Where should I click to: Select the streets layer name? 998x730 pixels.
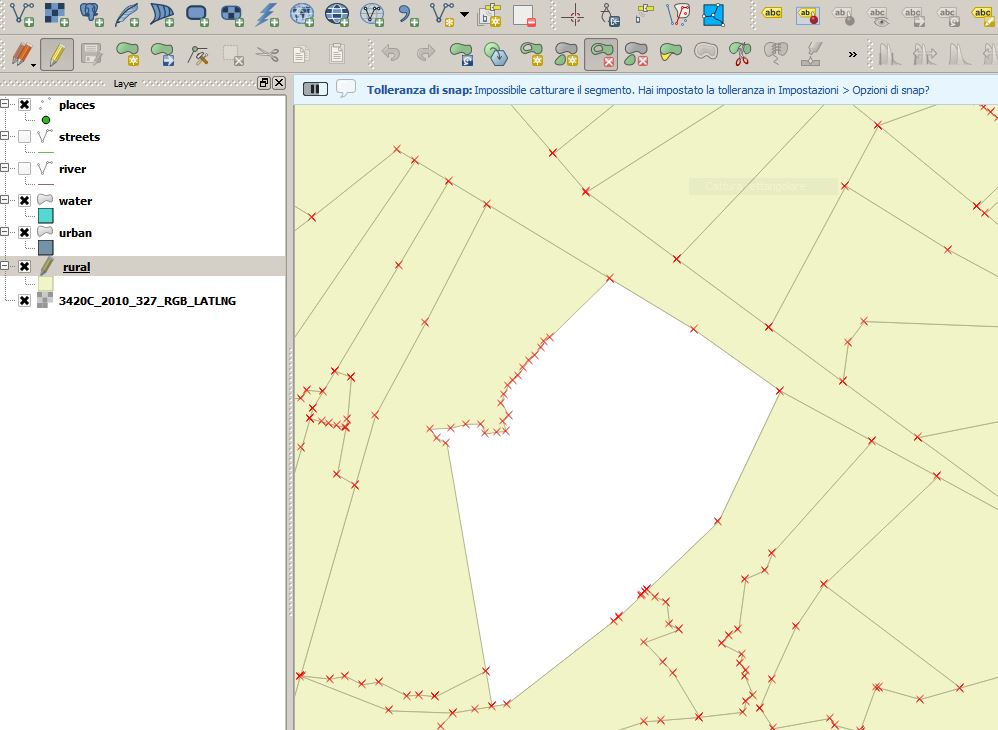tap(80, 137)
